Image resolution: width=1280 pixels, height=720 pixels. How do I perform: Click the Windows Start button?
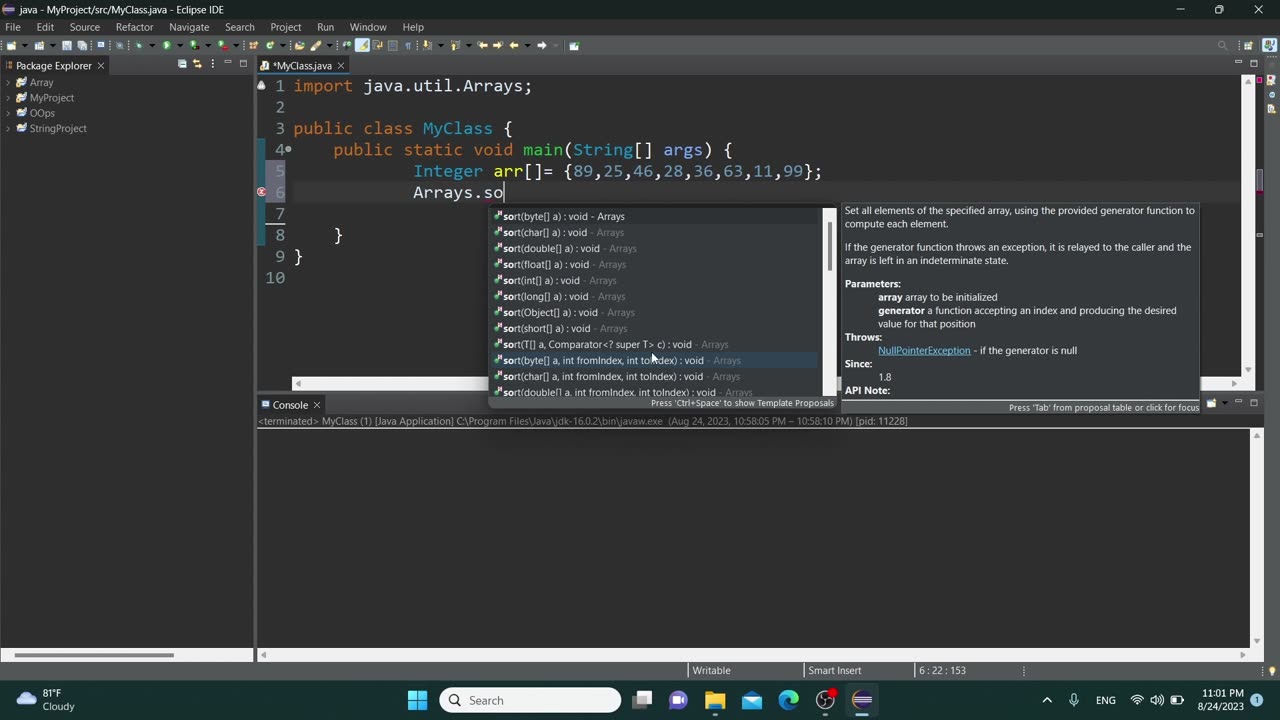pos(417,700)
